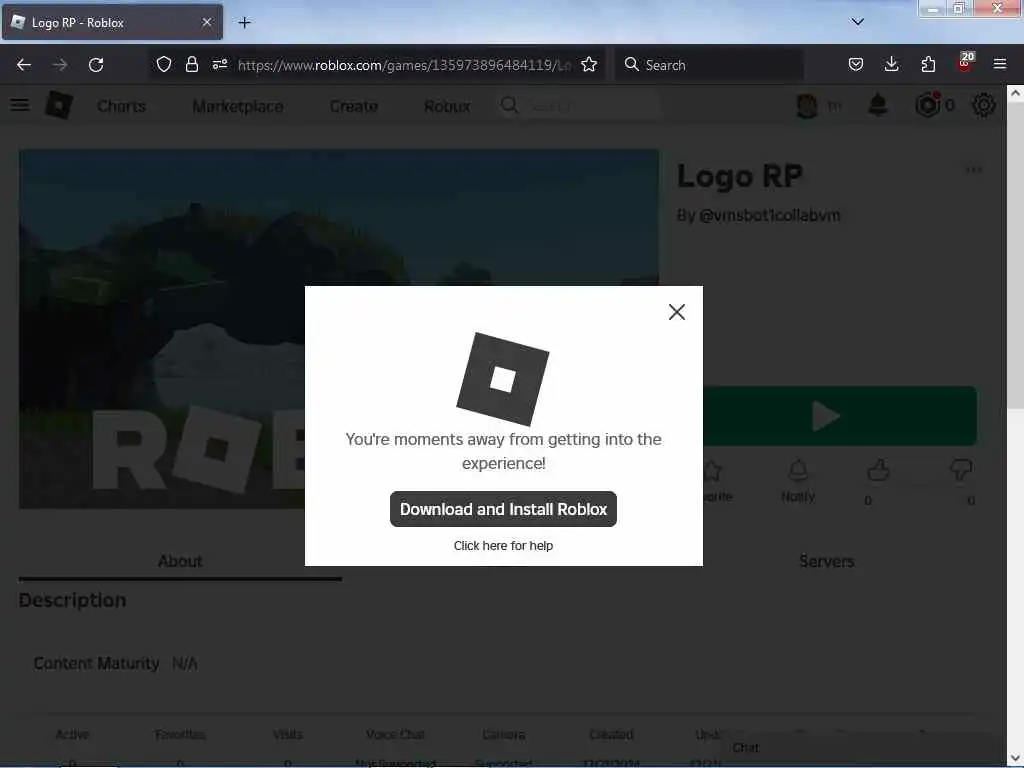1024x768 pixels.
Task: Open the user avatar profile icon
Action: point(807,105)
